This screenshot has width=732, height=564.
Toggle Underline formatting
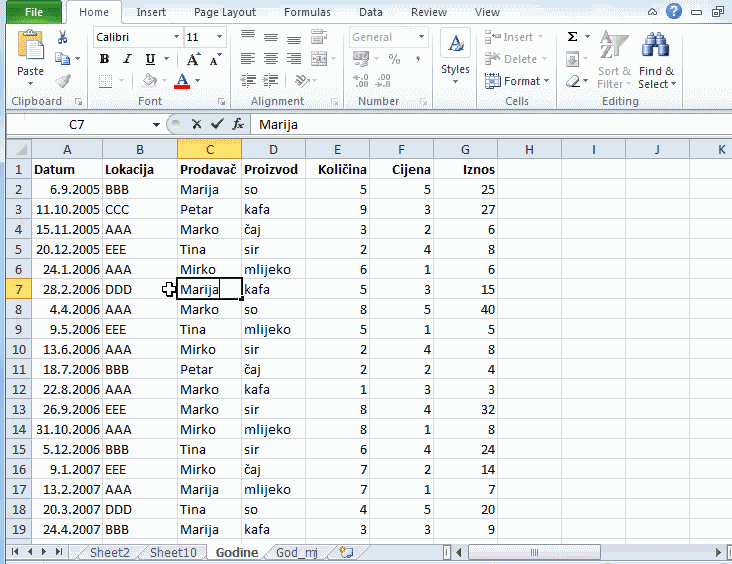(149, 59)
